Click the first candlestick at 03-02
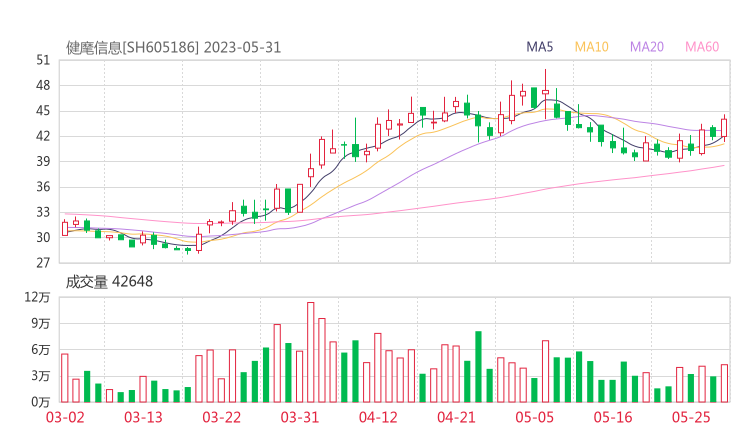This screenshot has height=440, width=740. tap(65, 228)
